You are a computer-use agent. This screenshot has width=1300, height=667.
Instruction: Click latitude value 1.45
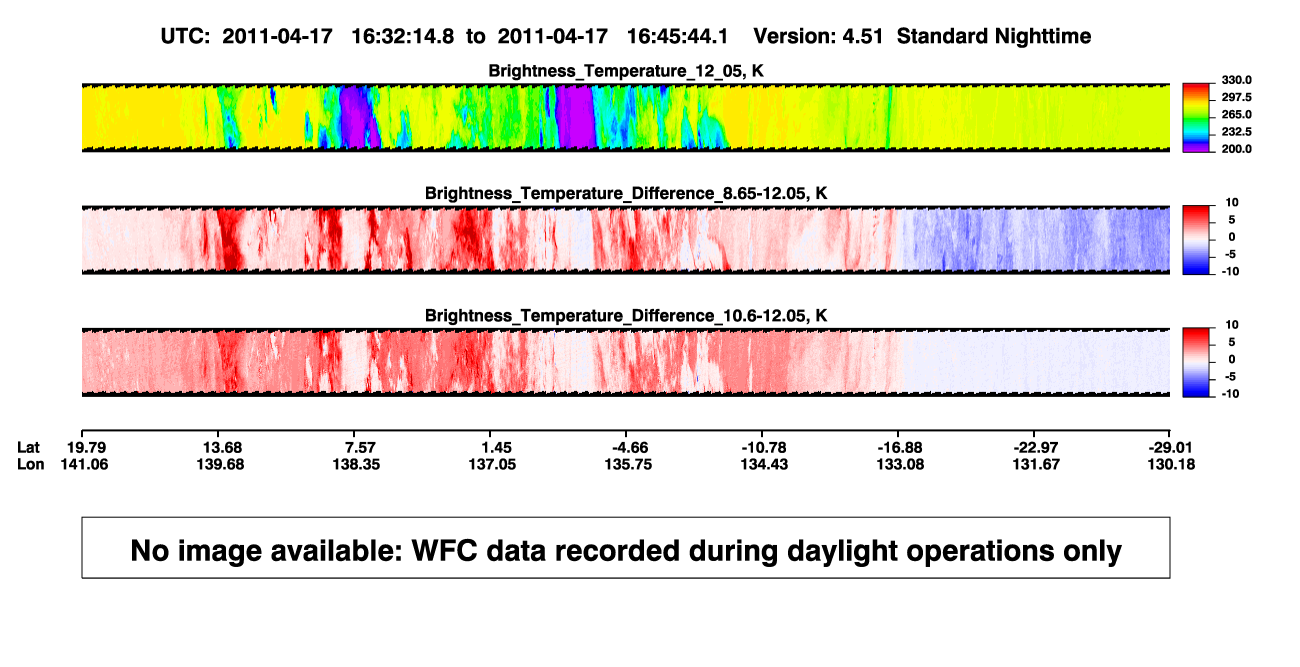tap(496, 446)
